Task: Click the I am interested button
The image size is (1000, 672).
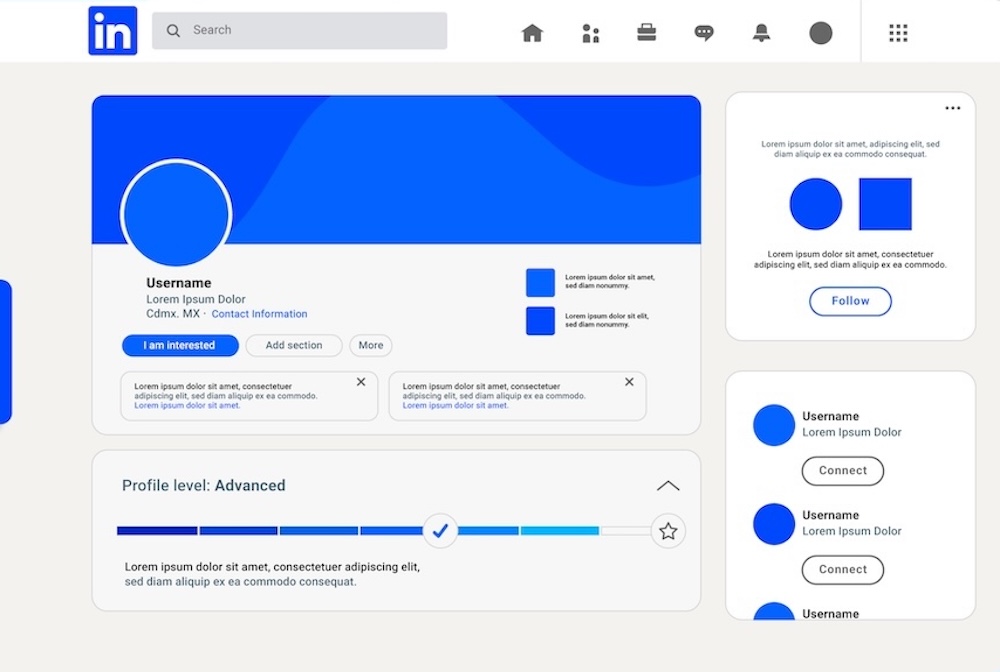Action: tap(180, 346)
